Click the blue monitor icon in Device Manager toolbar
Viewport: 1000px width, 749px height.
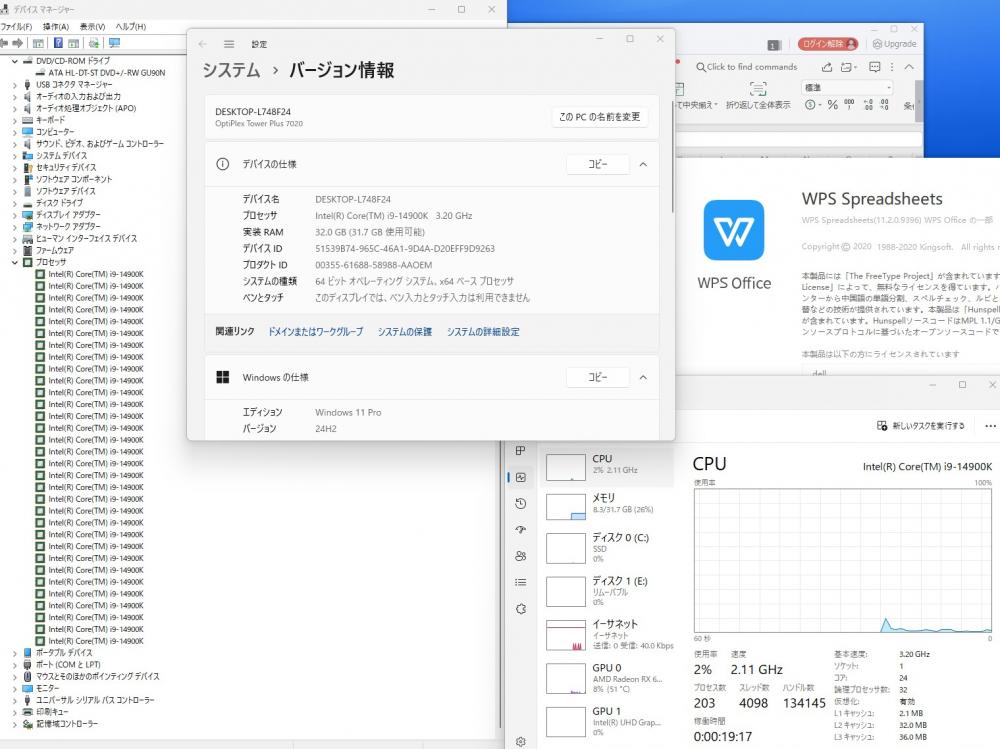coord(114,43)
